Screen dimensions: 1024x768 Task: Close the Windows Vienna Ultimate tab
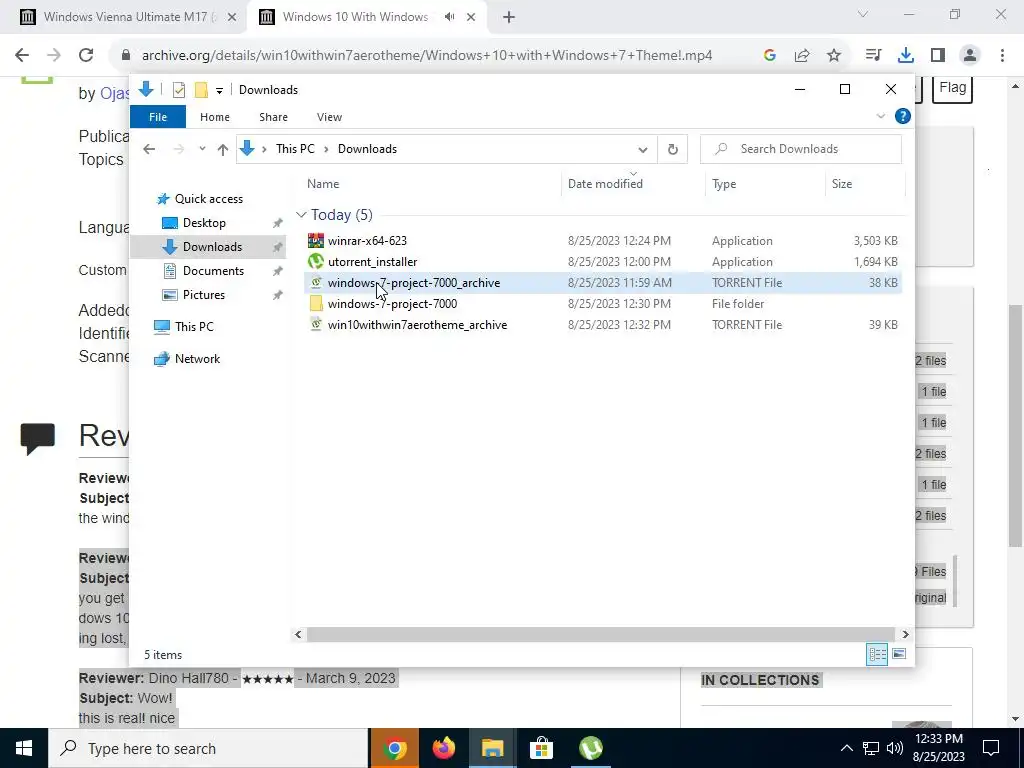pyautogui.click(x=232, y=18)
